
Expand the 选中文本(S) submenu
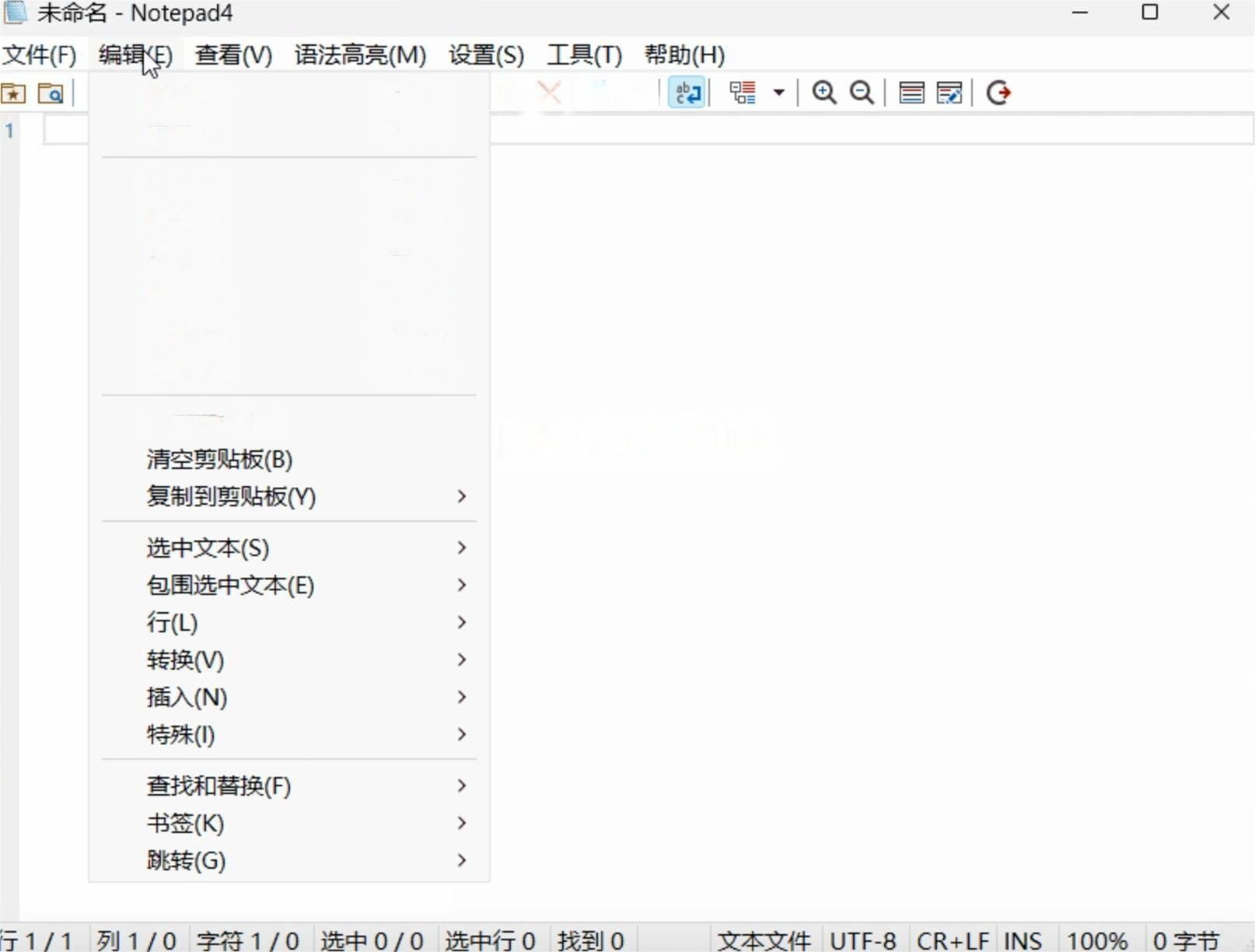(289, 548)
